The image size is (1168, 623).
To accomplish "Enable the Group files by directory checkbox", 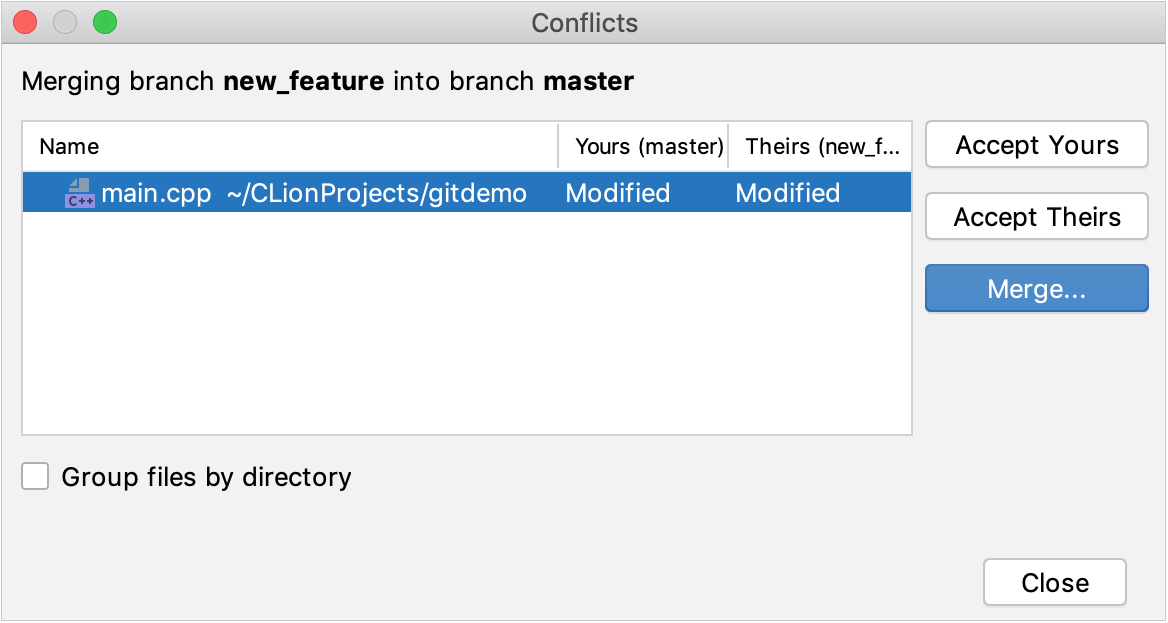I will pyautogui.click(x=35, y=477).
